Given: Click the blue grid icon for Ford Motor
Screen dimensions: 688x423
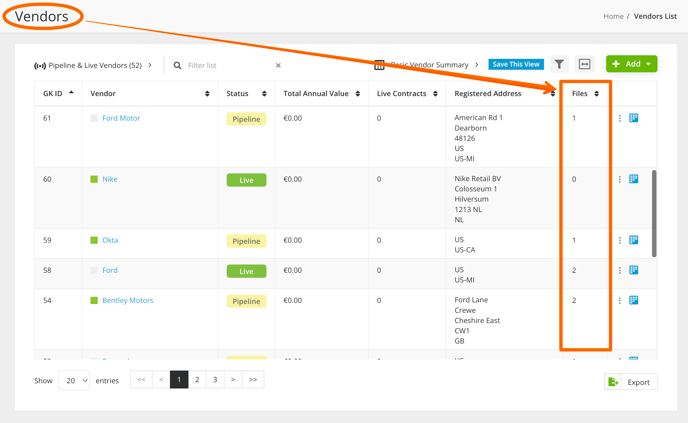Looking at the screenshot, I should (634, 118).
